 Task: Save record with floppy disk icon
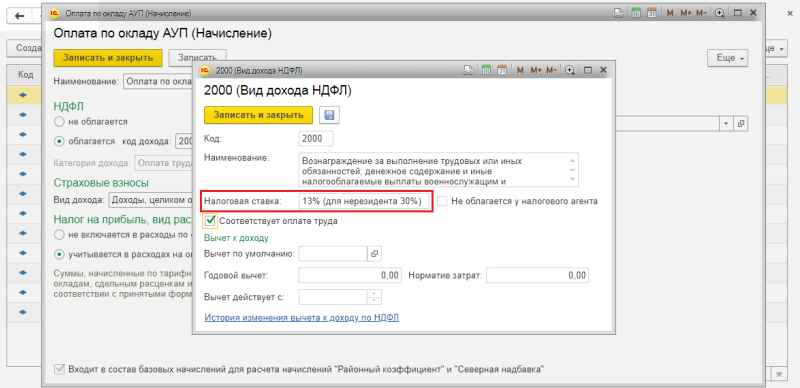click(x=329, y=115)
